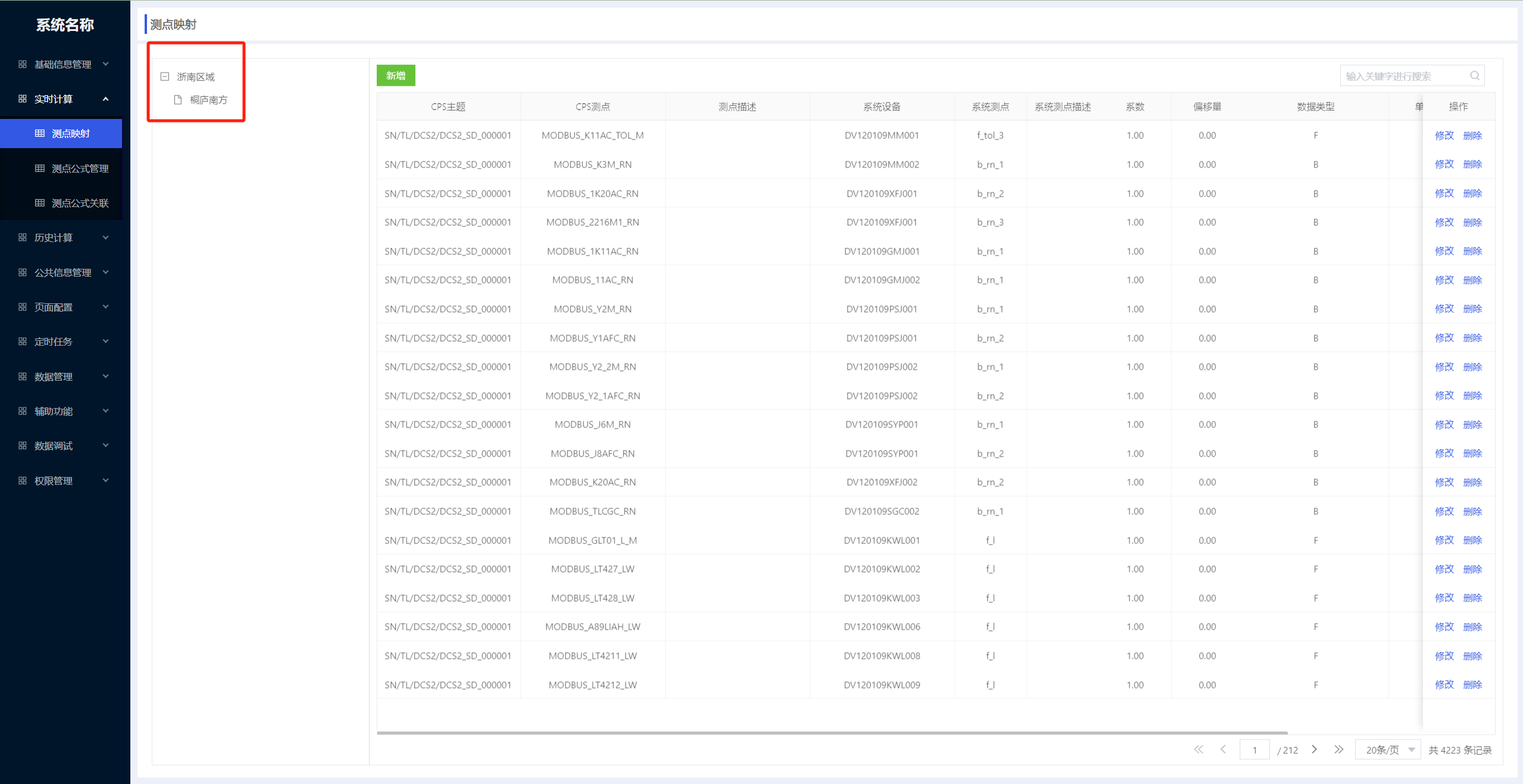
Task: Focus the keyword search input field
Action: (1412, 76)
